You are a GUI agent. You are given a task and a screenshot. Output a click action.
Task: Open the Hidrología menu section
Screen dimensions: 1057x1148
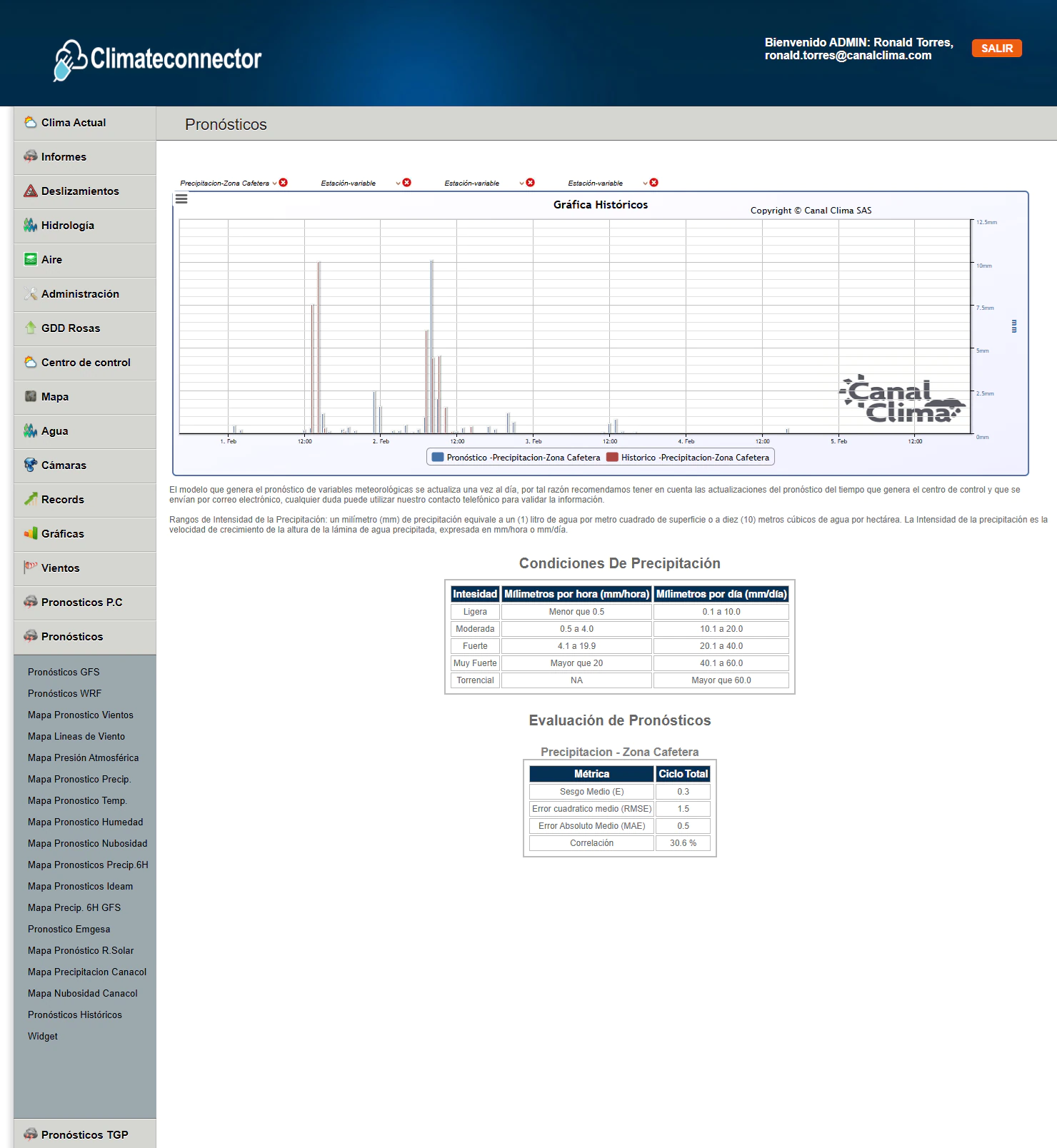click(x=68, y=226)
